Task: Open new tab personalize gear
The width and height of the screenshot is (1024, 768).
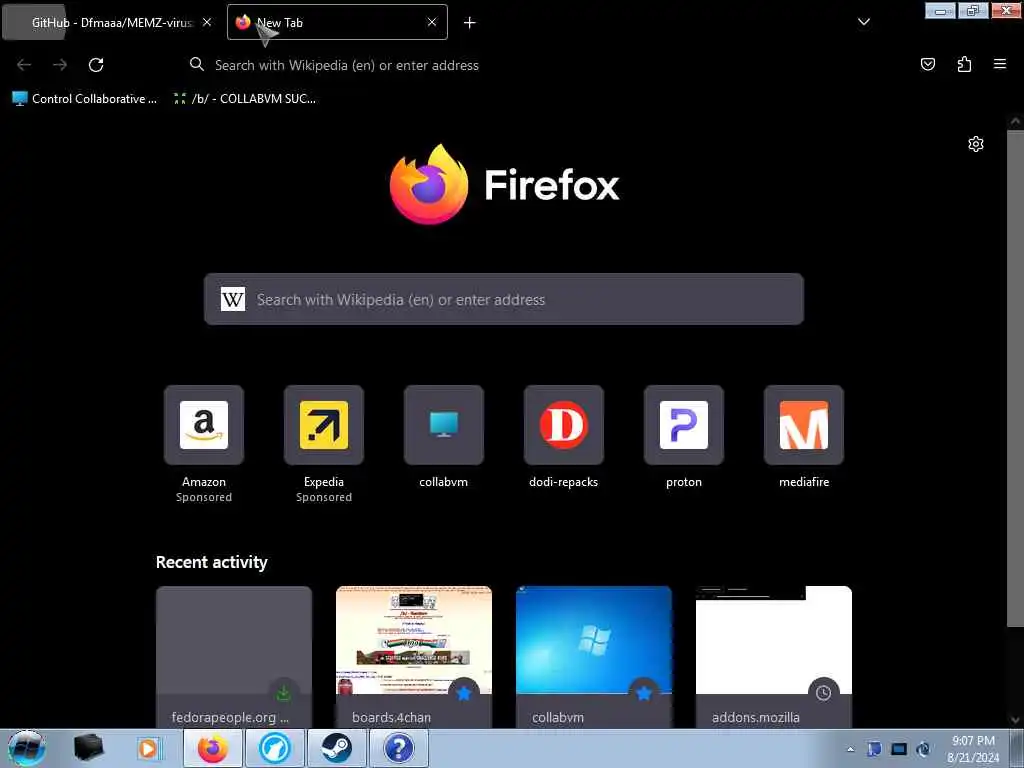Action: tap(976, 144)
